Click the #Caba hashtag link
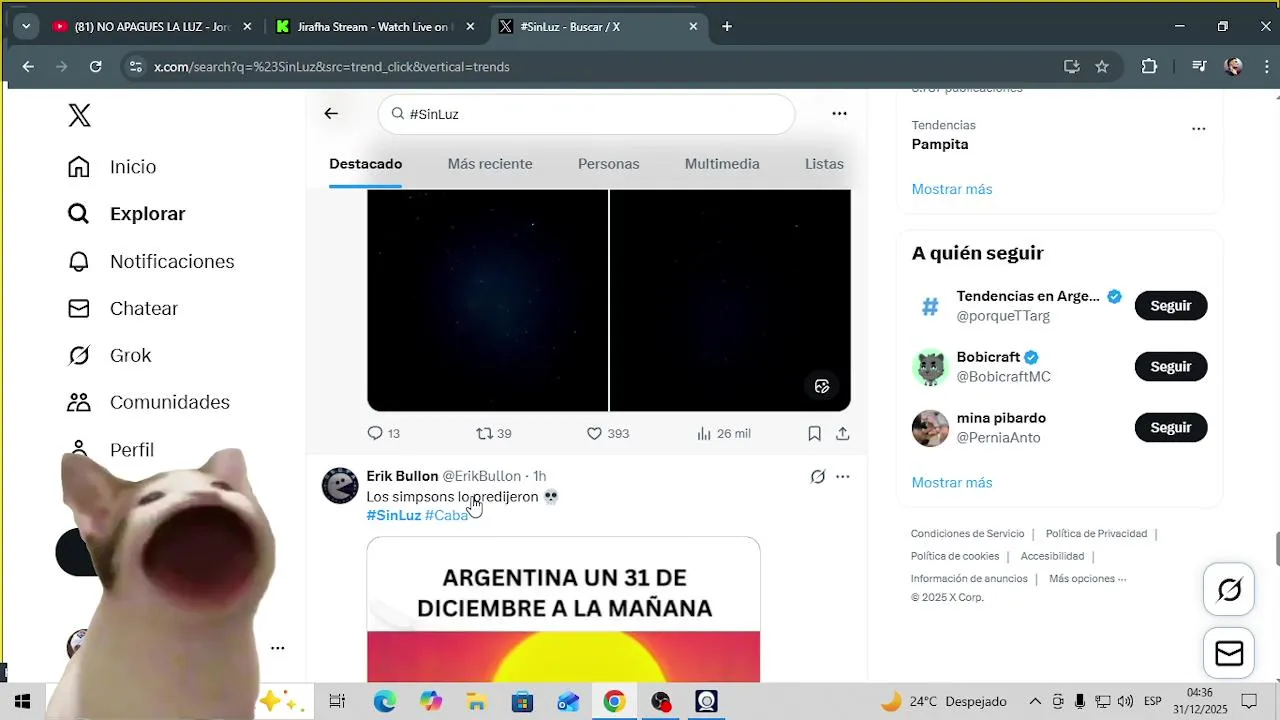The image size is (1280, 720). pos(446,515)
